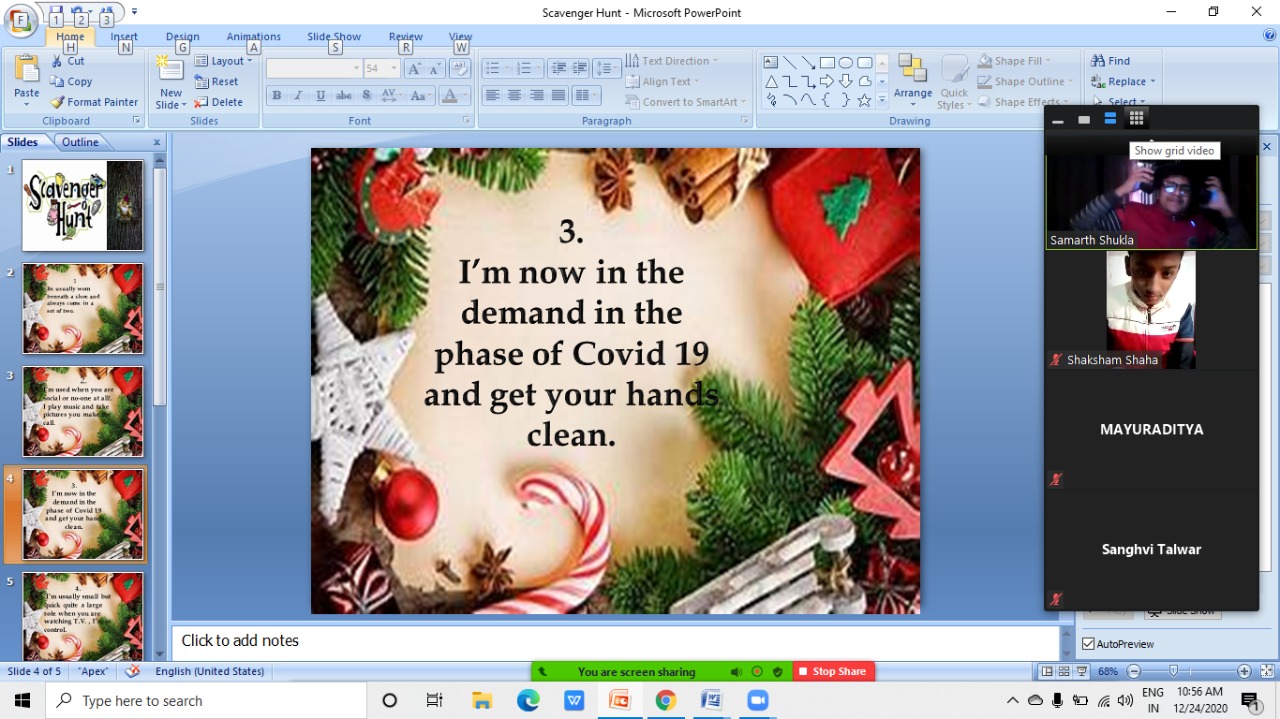Switch Zoom panel to grid video view
Image resolution: width=1280 pixels, height=719 pixels.
click(x=1136, y=118)
